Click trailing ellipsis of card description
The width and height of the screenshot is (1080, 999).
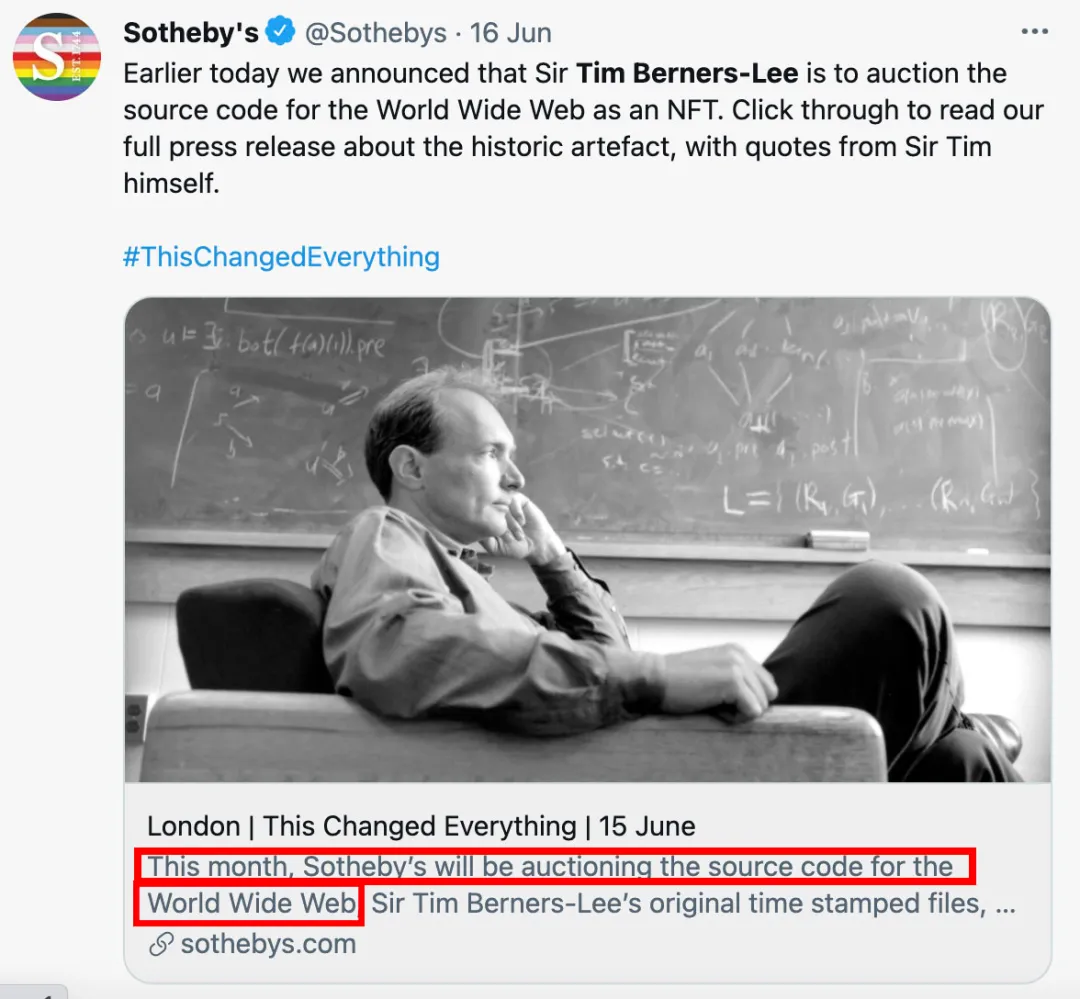(x=1006, y=906)
